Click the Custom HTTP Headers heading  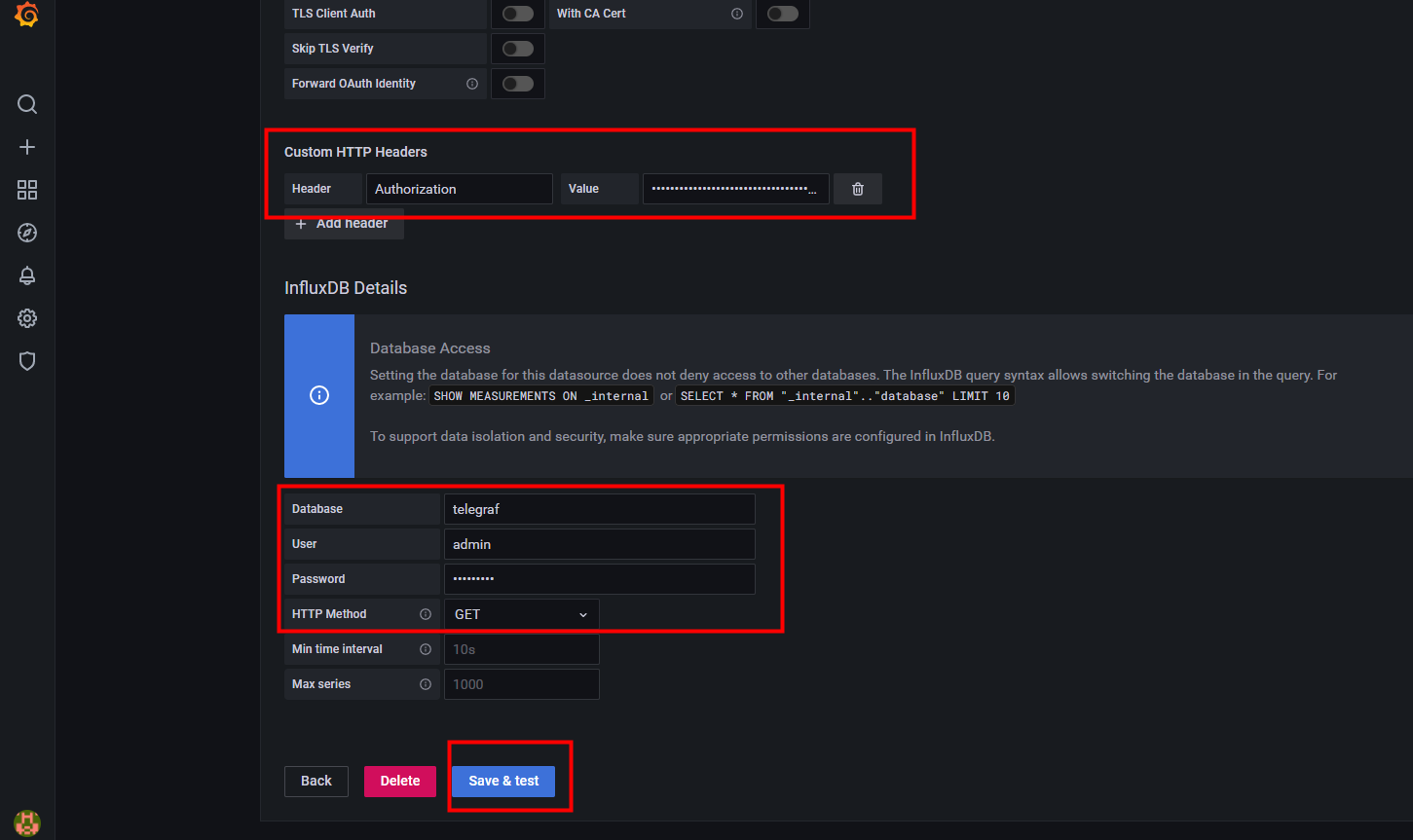coord(355,152)
